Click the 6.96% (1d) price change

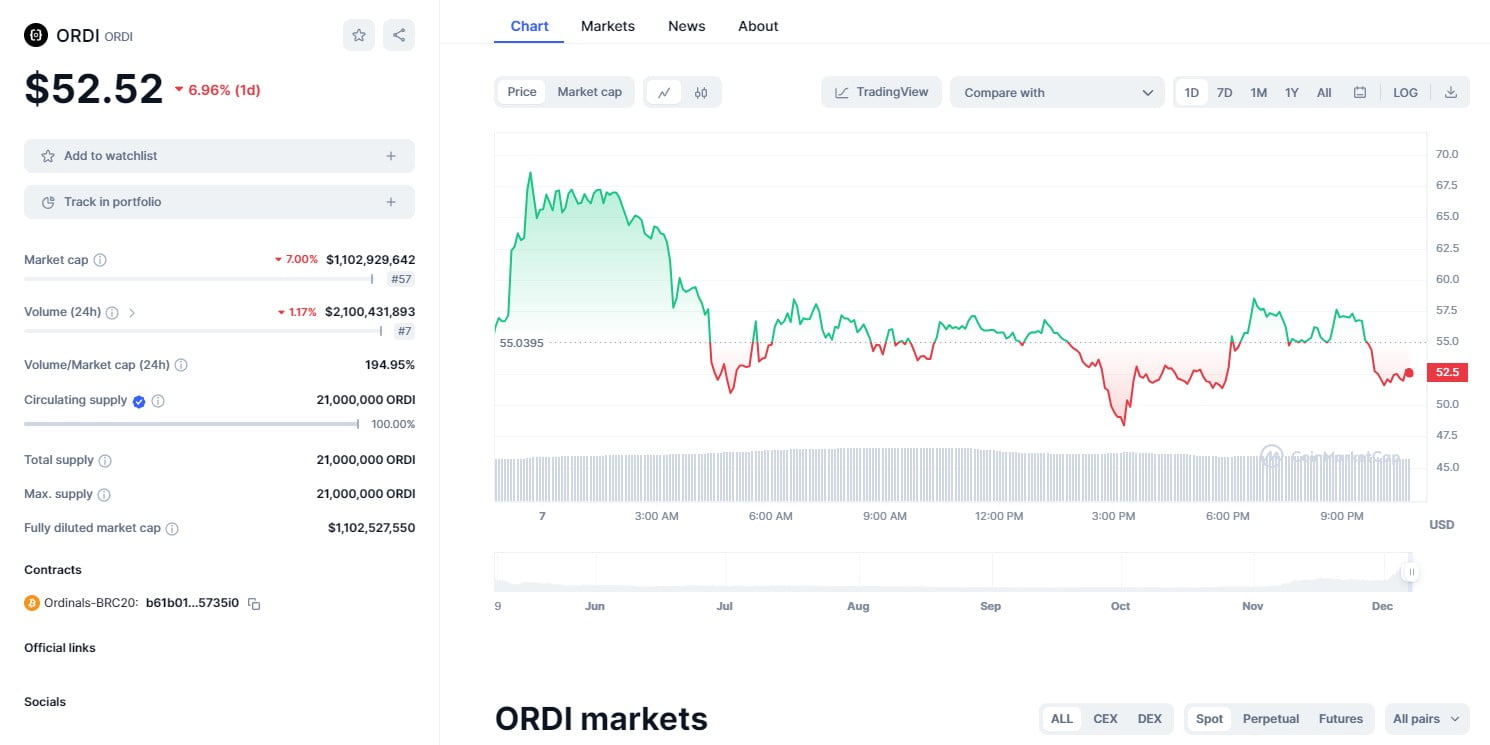click(x=217, y=90)
